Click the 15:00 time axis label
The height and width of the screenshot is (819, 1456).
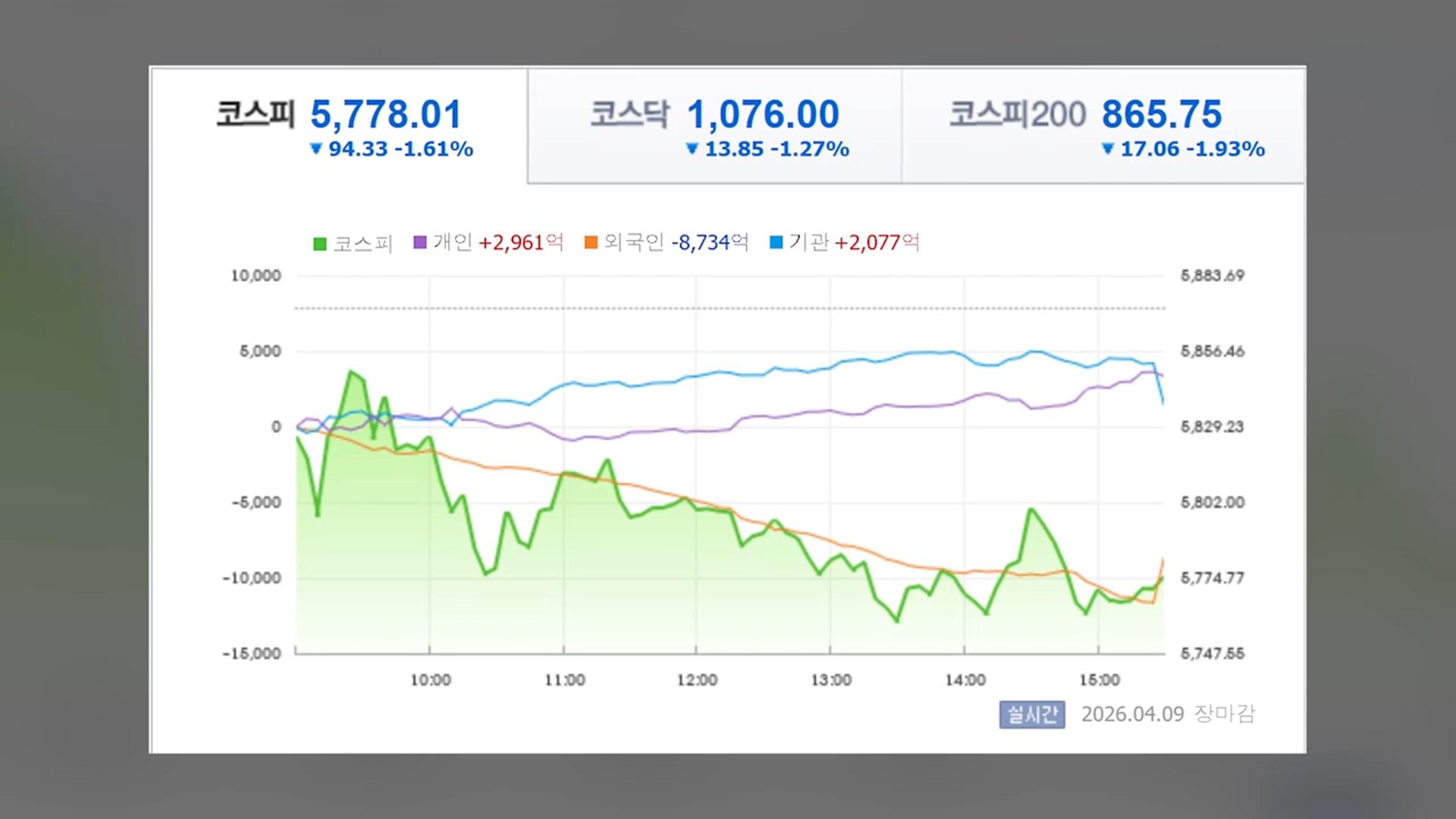pyautogui.click(x=1099, y=680)
